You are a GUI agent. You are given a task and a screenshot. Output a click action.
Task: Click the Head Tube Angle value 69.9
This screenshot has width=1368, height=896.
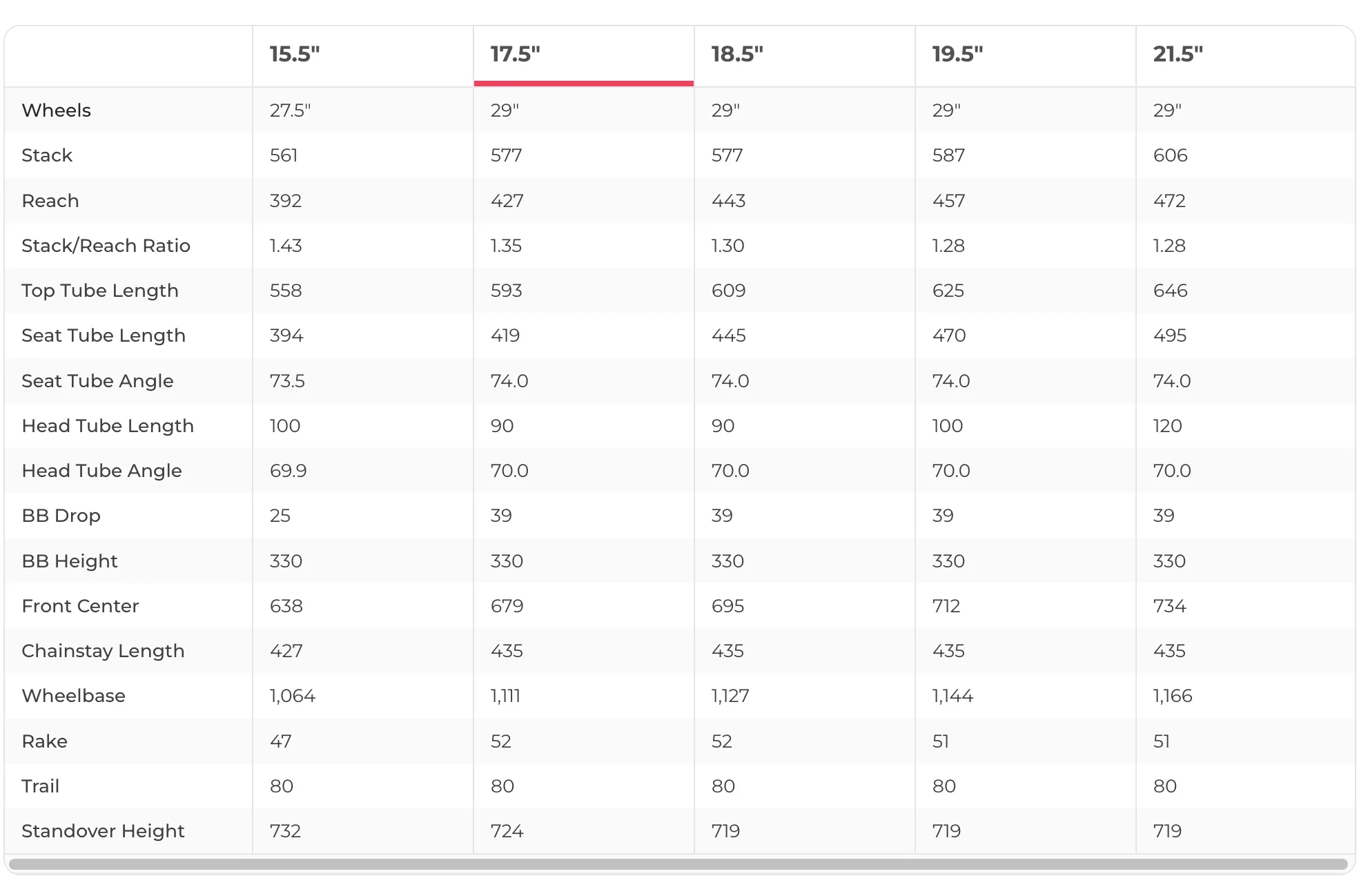[288, 471]
